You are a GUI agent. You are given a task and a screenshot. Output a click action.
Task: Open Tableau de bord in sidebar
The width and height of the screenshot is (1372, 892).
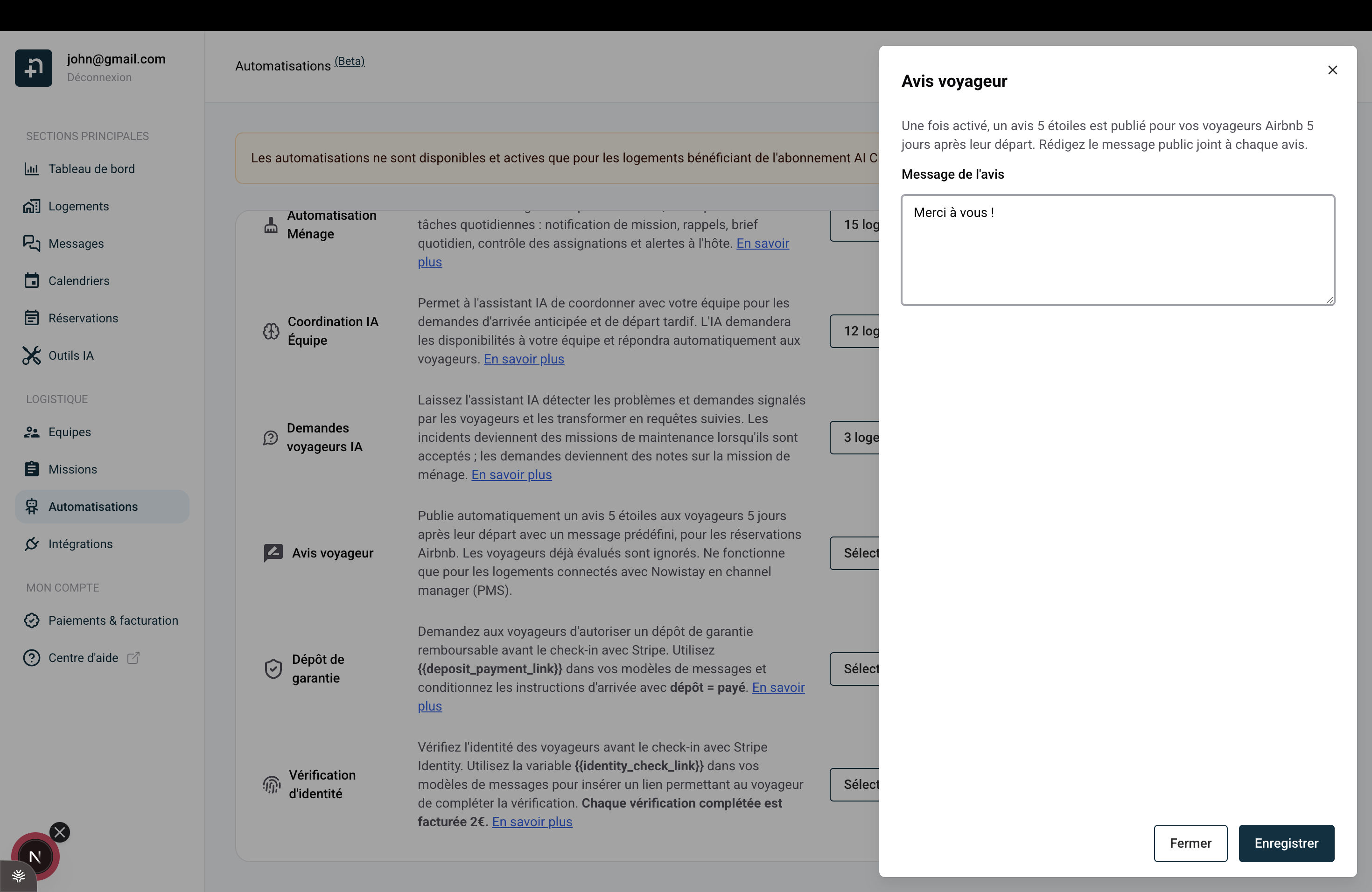[102, 169]
